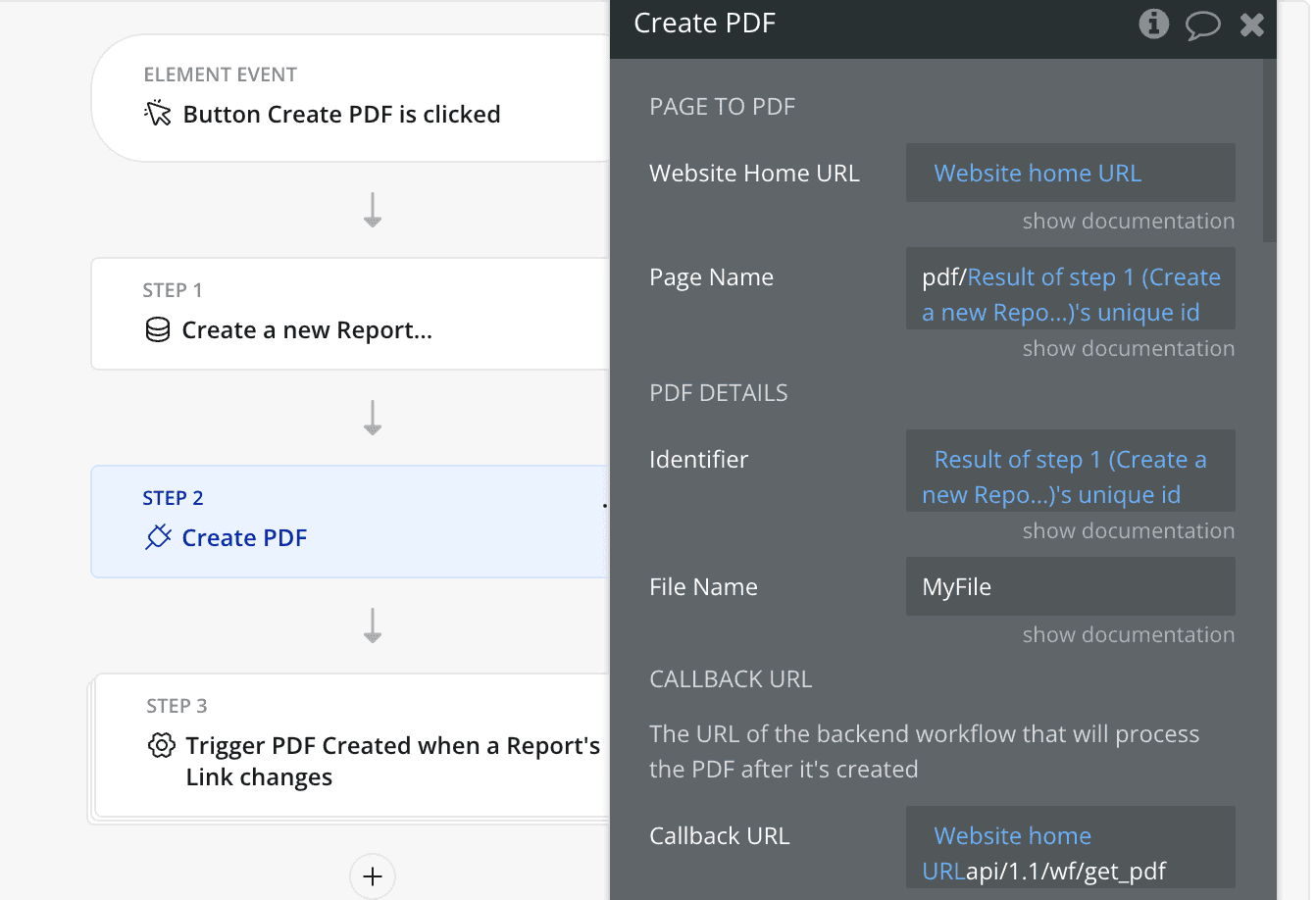Add a new step with the plus button
The width and height of the screenshot is (1316, 900).
373,875
